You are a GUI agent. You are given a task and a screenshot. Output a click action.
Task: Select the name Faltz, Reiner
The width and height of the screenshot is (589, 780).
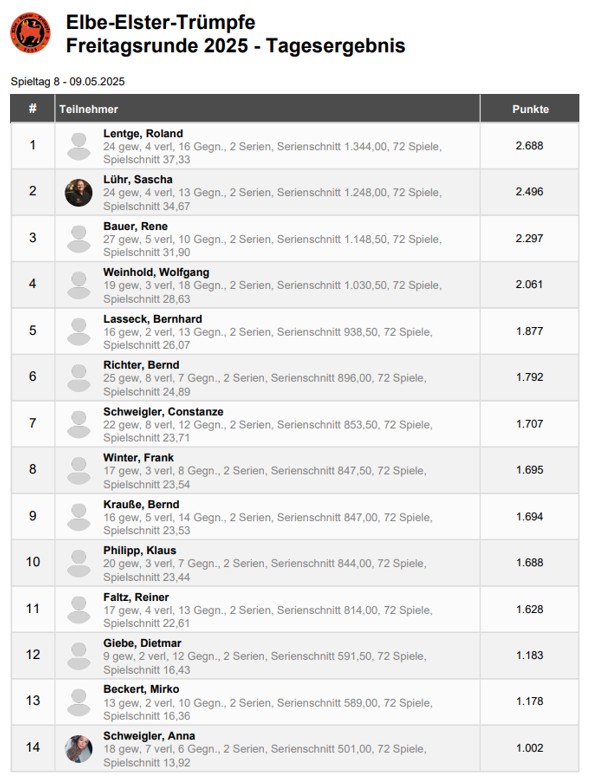pyautogui.click(x=136, y=597)
